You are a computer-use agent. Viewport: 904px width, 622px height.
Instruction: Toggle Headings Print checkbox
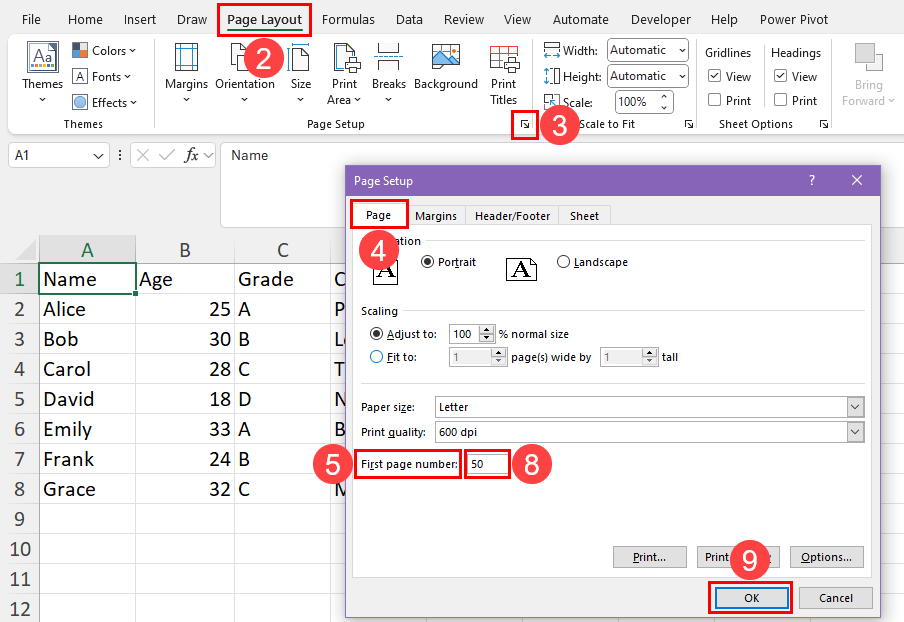[780, 100]
